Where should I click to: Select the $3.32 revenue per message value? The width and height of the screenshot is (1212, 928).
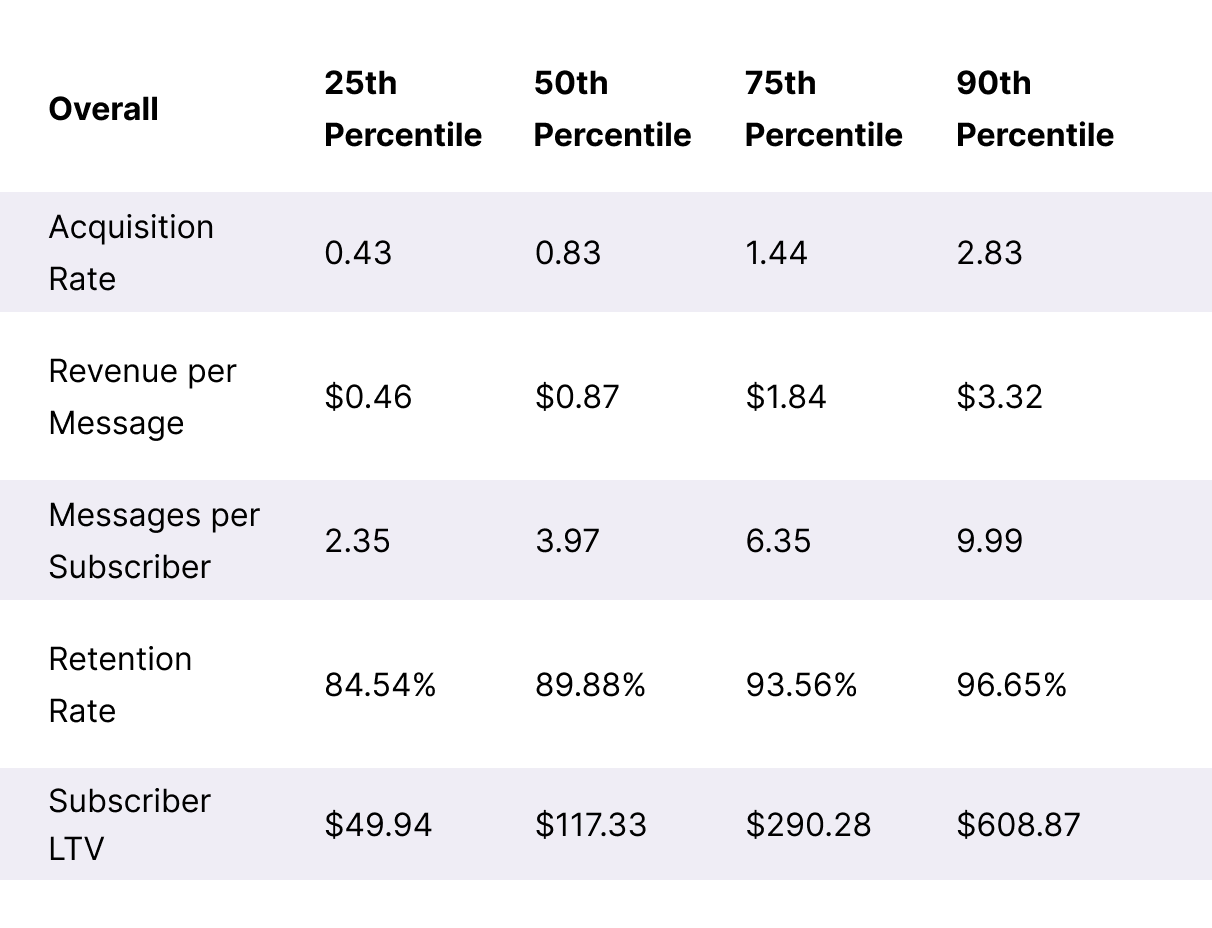point(999,397)
